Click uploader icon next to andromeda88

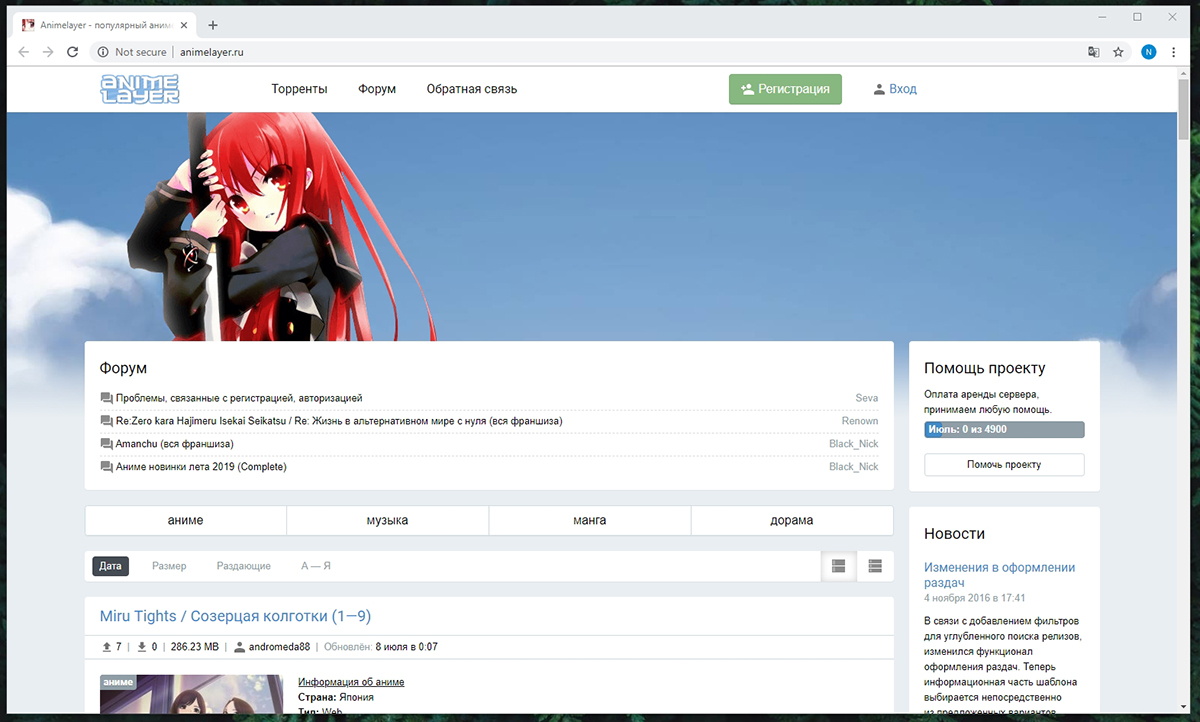click(240, 647)
